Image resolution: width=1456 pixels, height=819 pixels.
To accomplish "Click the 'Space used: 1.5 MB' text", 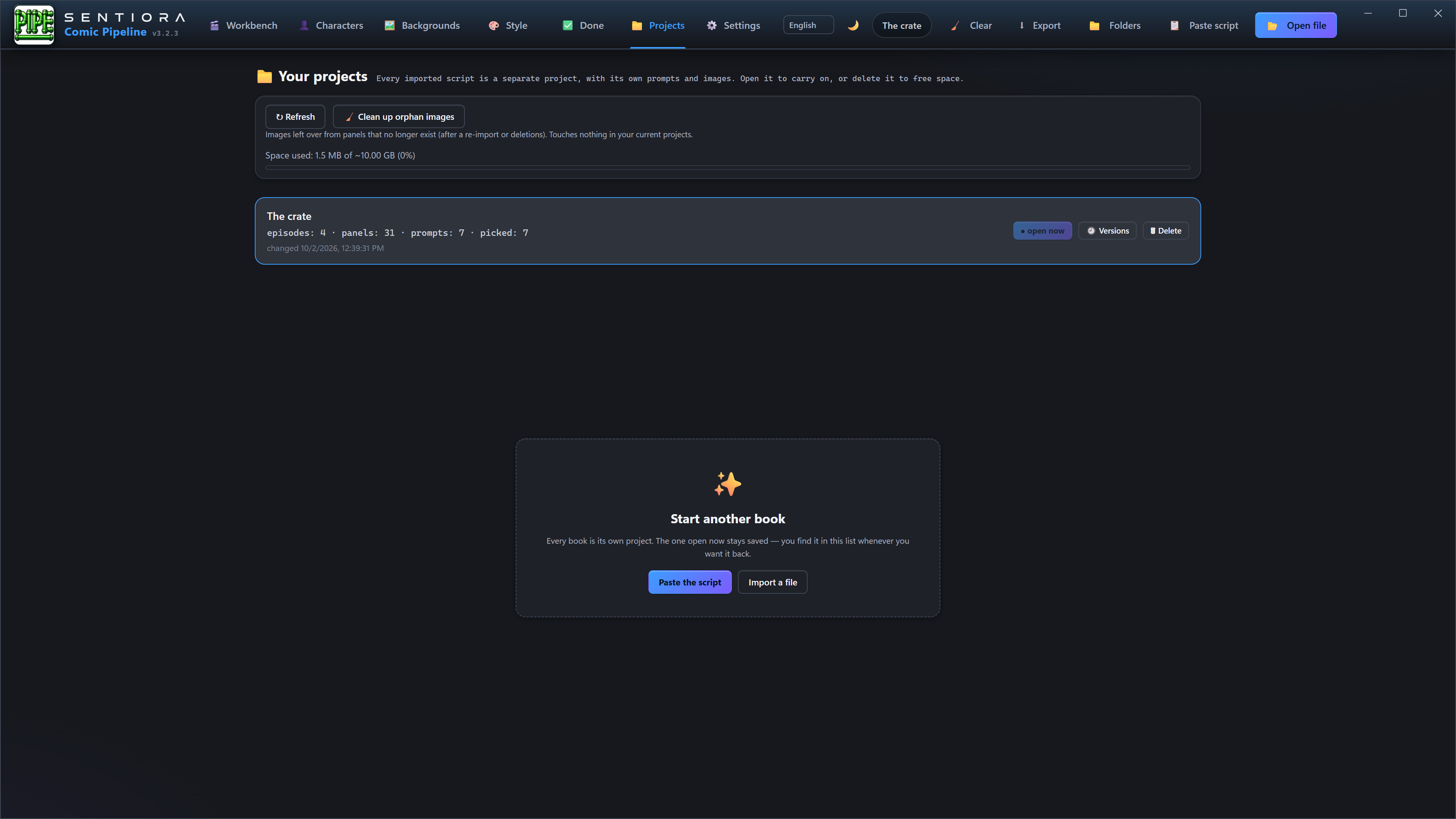I will click(x=340, y=155).
